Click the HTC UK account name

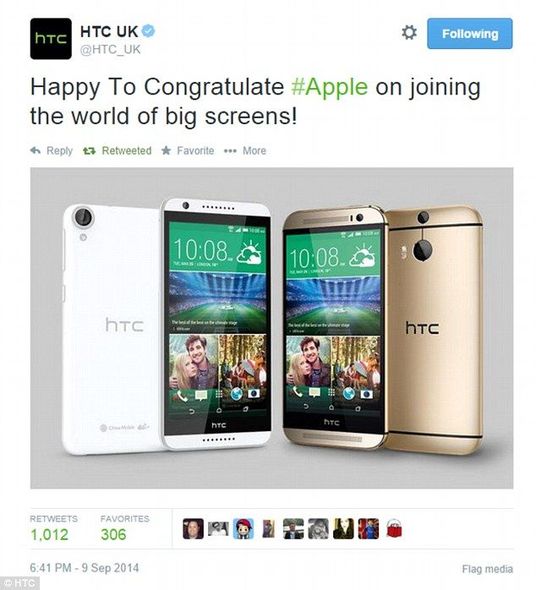109,32
